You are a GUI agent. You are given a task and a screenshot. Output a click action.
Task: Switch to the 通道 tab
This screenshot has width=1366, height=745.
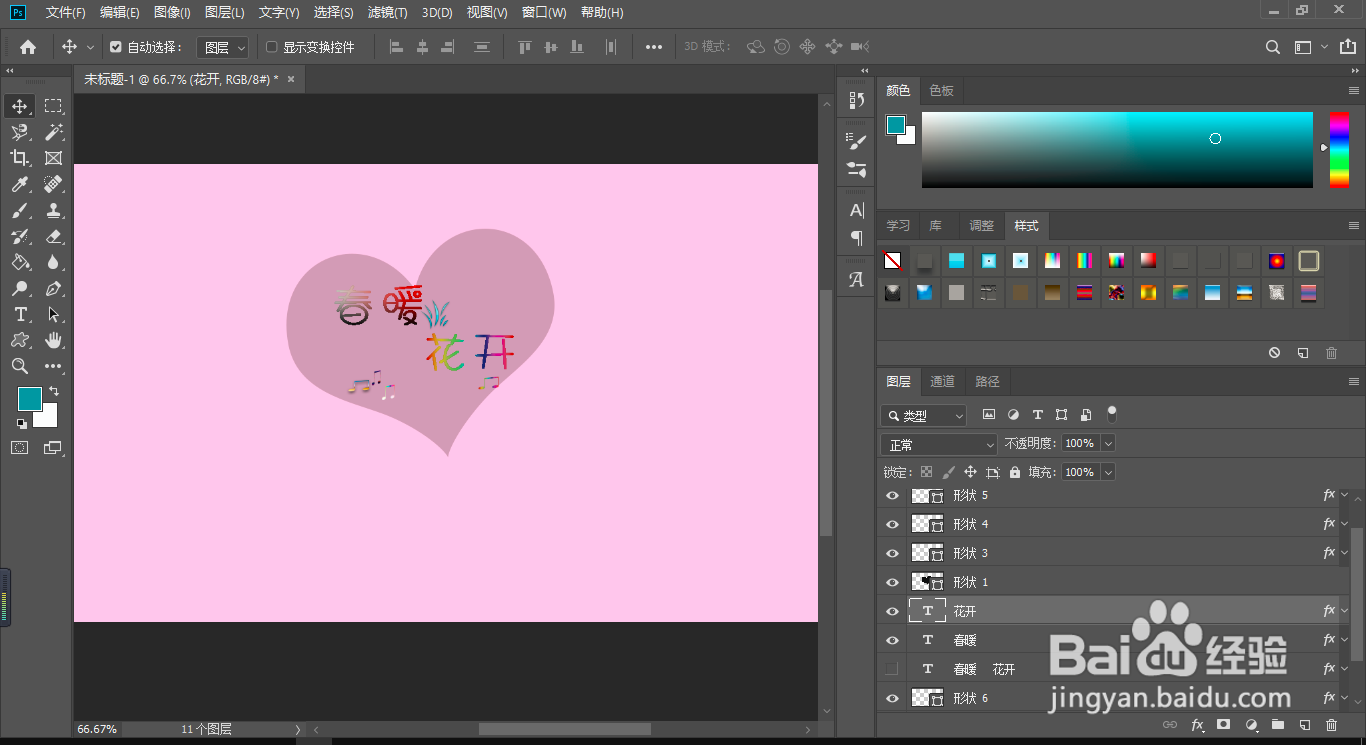click(x=942, y=381)
